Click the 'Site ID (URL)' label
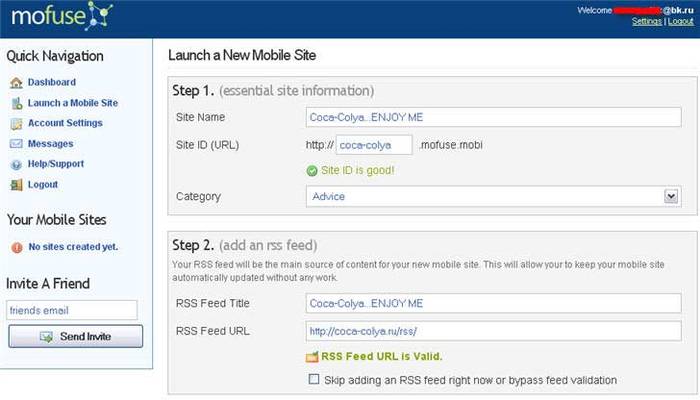 pyautogui.click(x=208, y=145)
